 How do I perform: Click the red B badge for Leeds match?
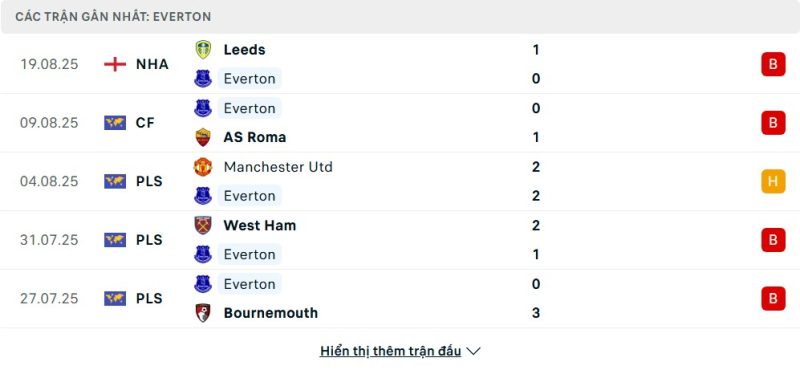coord(773,64)
